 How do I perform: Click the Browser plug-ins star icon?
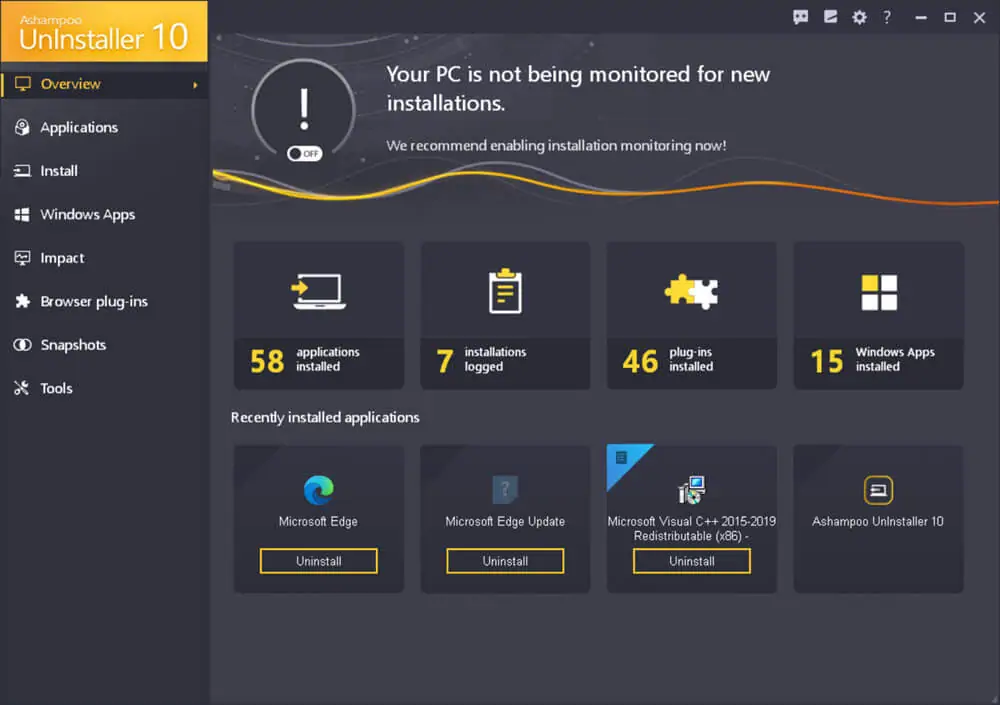tap(22, 301)
